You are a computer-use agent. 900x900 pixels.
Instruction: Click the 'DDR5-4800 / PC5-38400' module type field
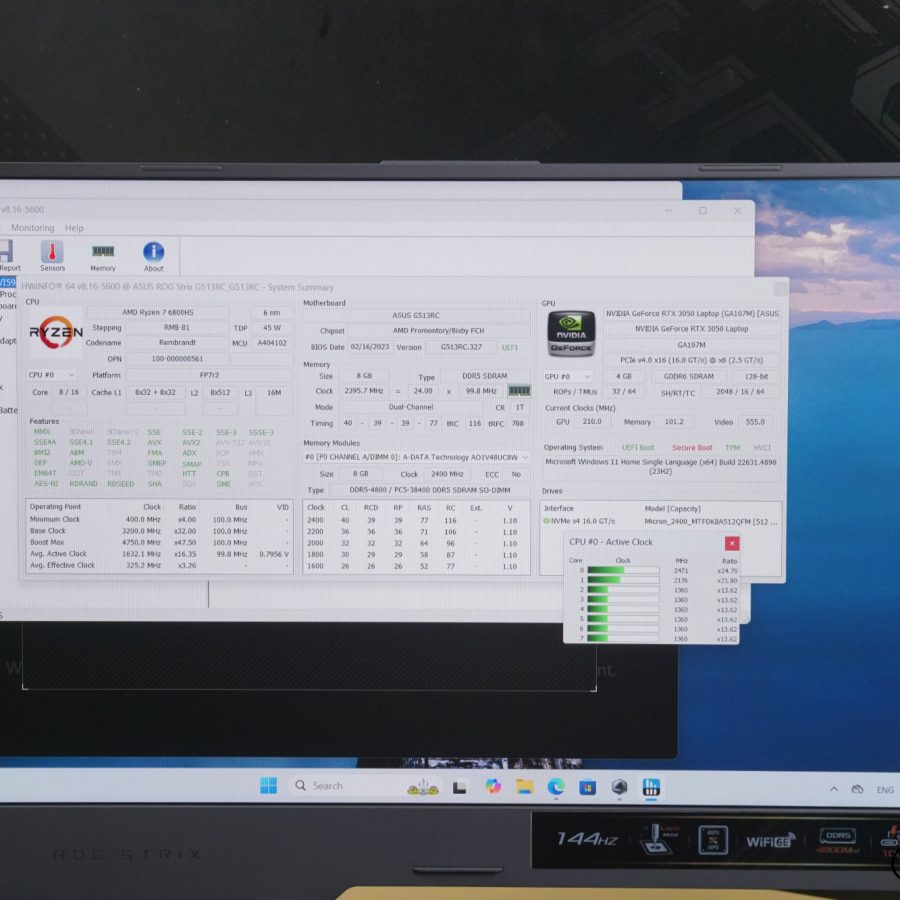(429, 490)
